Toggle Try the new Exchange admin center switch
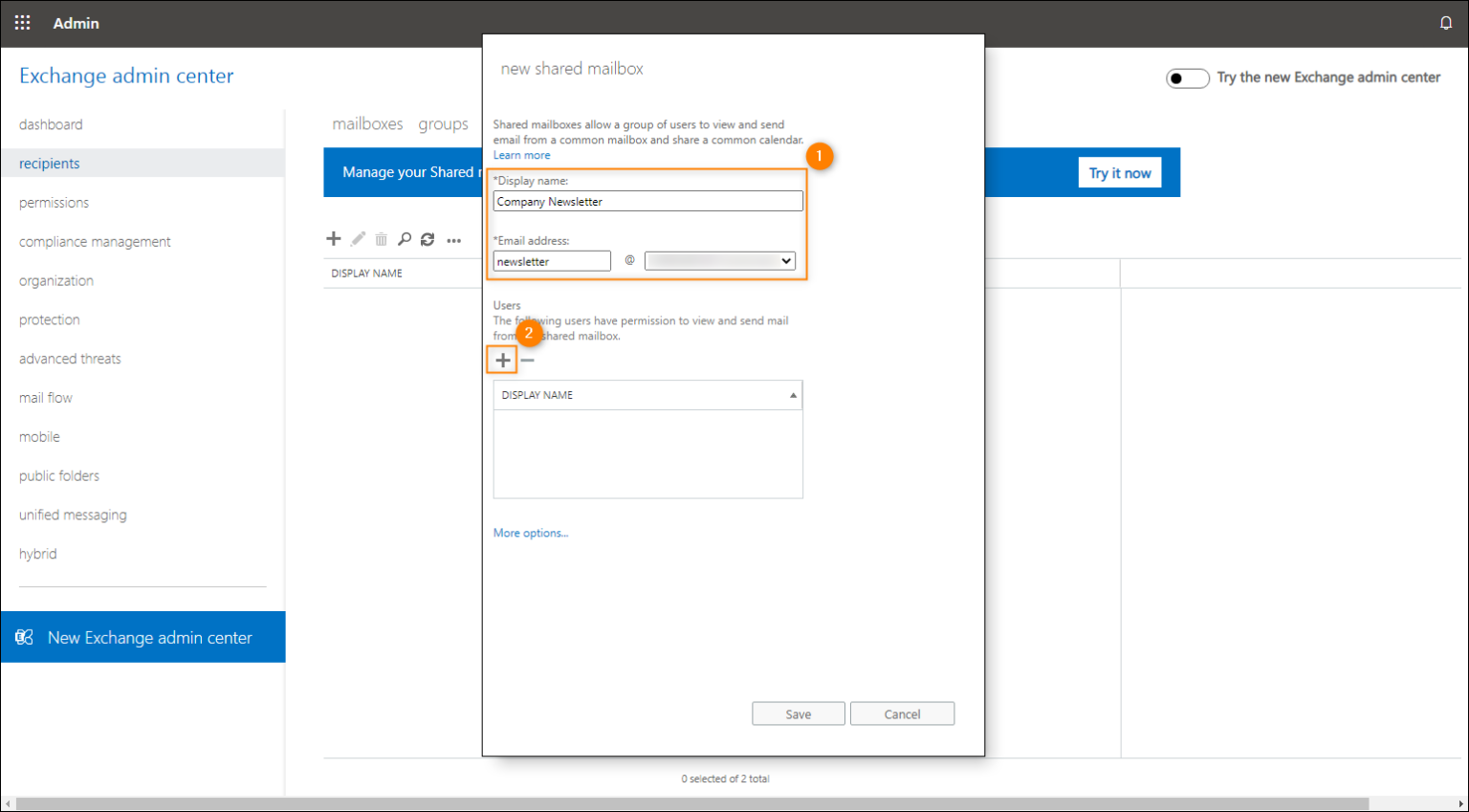 pyautogui.click(x=1188, y=77)
